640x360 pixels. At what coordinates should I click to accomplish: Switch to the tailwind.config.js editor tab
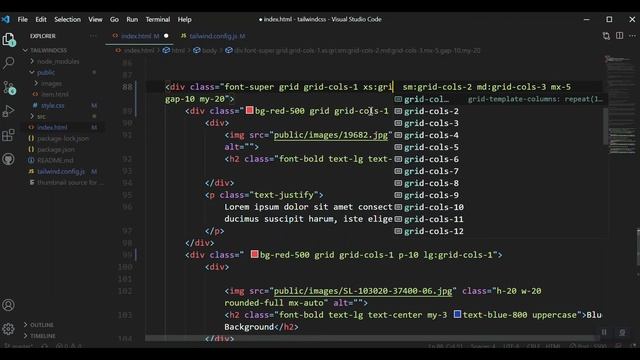213,36
